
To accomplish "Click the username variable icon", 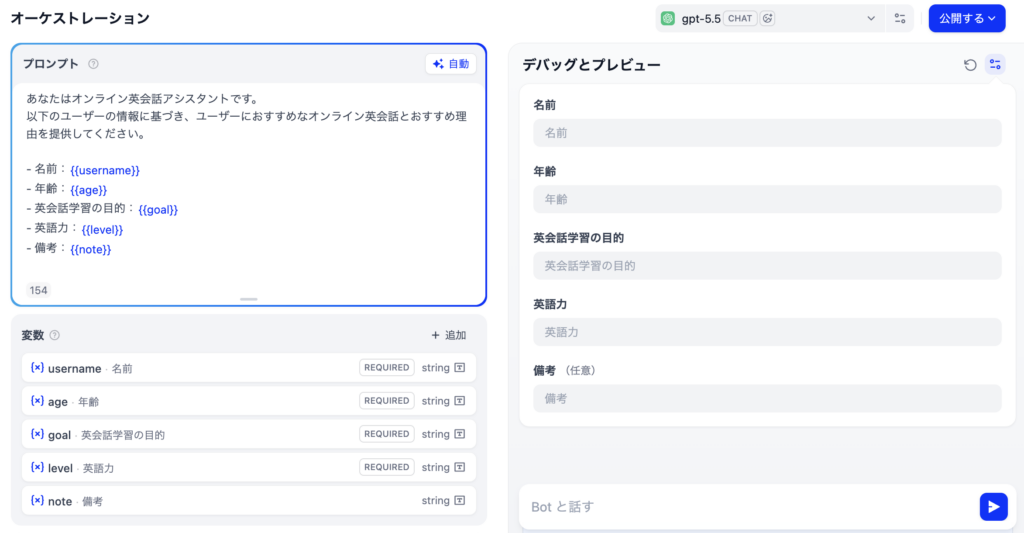I will [x=37, y=368].
